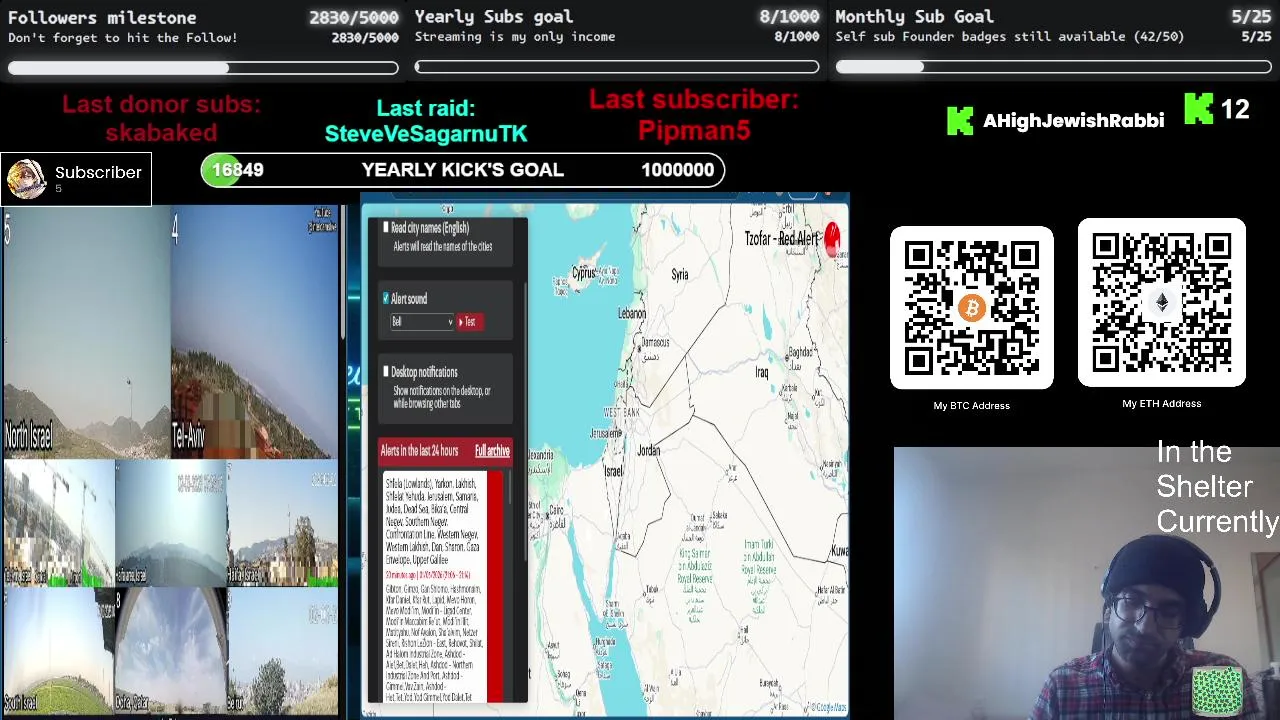
Task: Click the green dice cup icon
Action: point(1217,691)
